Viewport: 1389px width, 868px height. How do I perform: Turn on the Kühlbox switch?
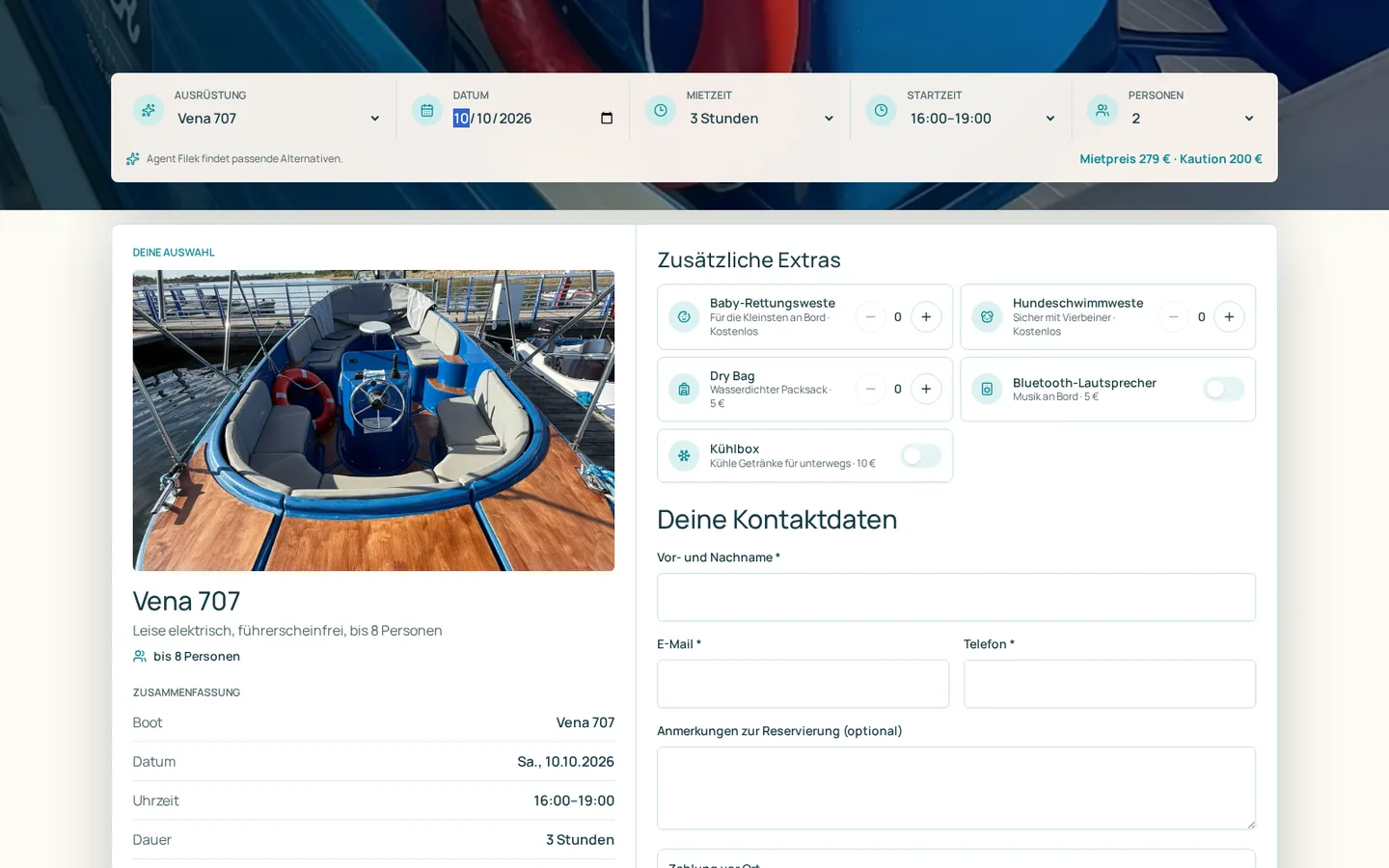click(x=921, y=455)
